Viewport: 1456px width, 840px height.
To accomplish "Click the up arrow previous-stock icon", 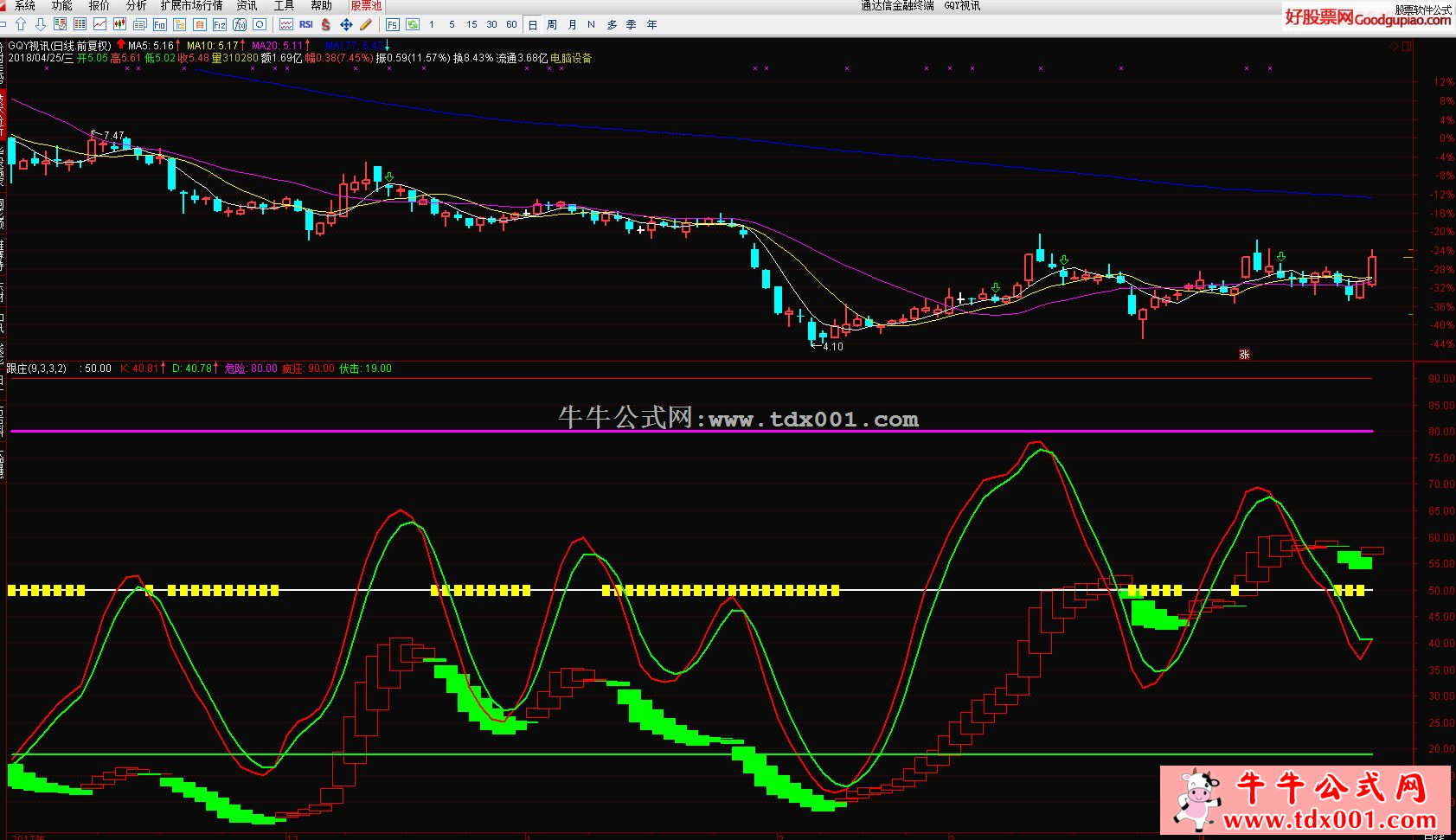I will click(21, 24).
